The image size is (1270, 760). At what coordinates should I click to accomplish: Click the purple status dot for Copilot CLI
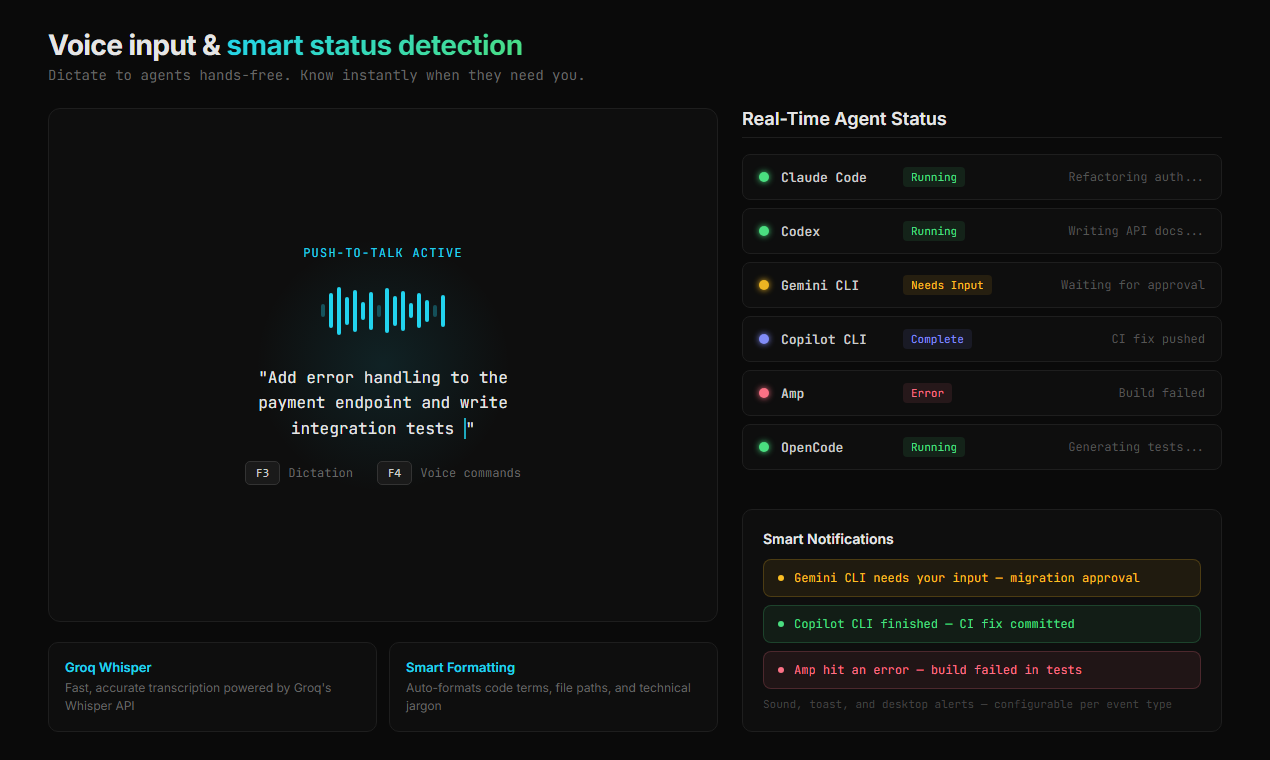(x=764, y=339)
